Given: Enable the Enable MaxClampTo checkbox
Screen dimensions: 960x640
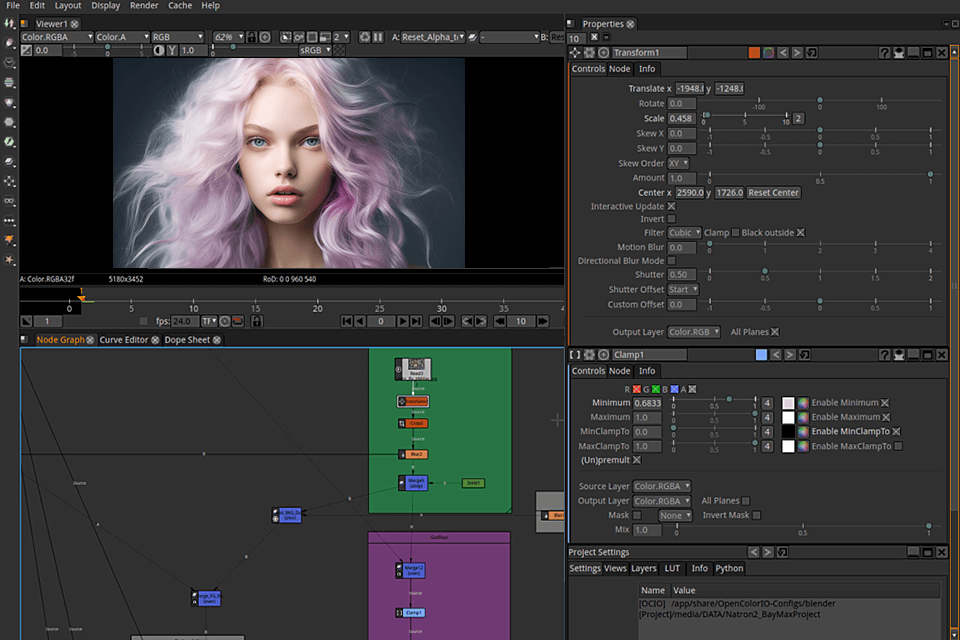Looking at the screenshot, I should click(x=898, y=446).
